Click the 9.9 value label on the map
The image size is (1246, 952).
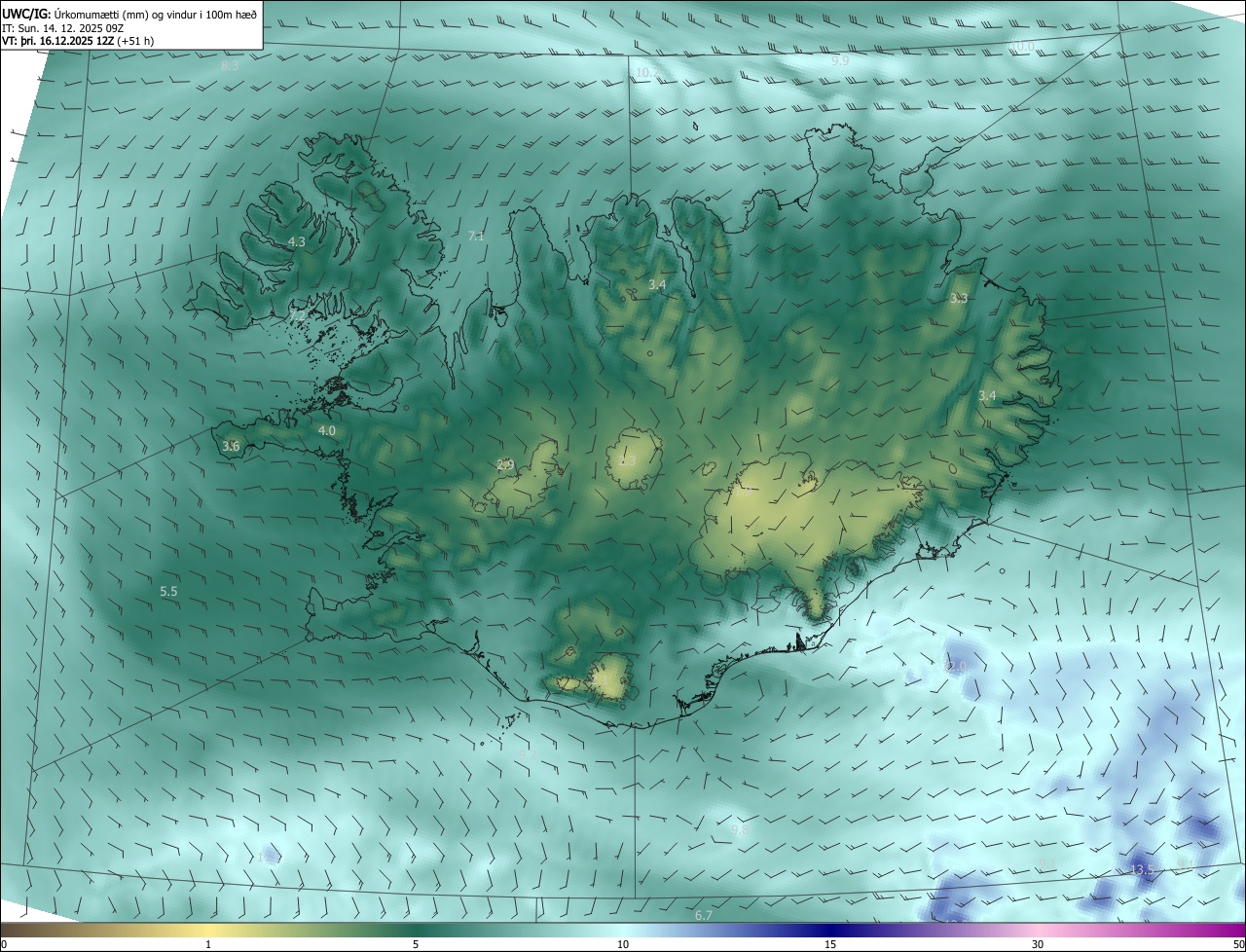[840, 60]
